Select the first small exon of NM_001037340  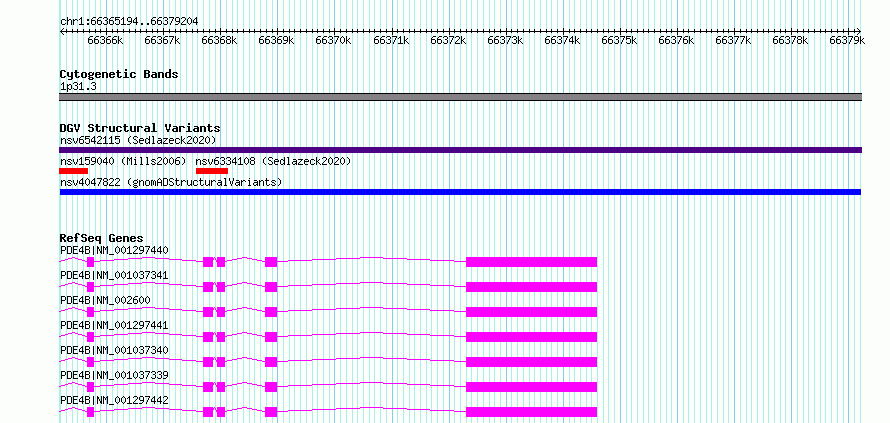90,362
